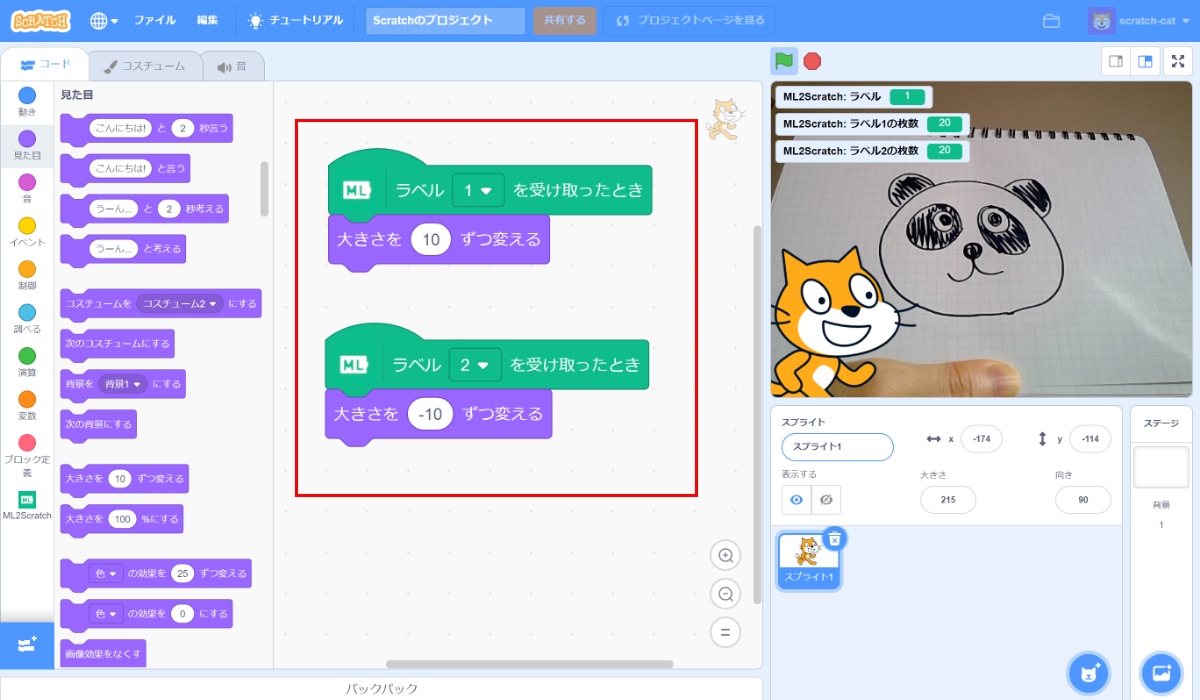The width and height of the screenshot is (1200, 700).
Task: Click the Add Extension icon at bottom left
Action: click(26, 646)
